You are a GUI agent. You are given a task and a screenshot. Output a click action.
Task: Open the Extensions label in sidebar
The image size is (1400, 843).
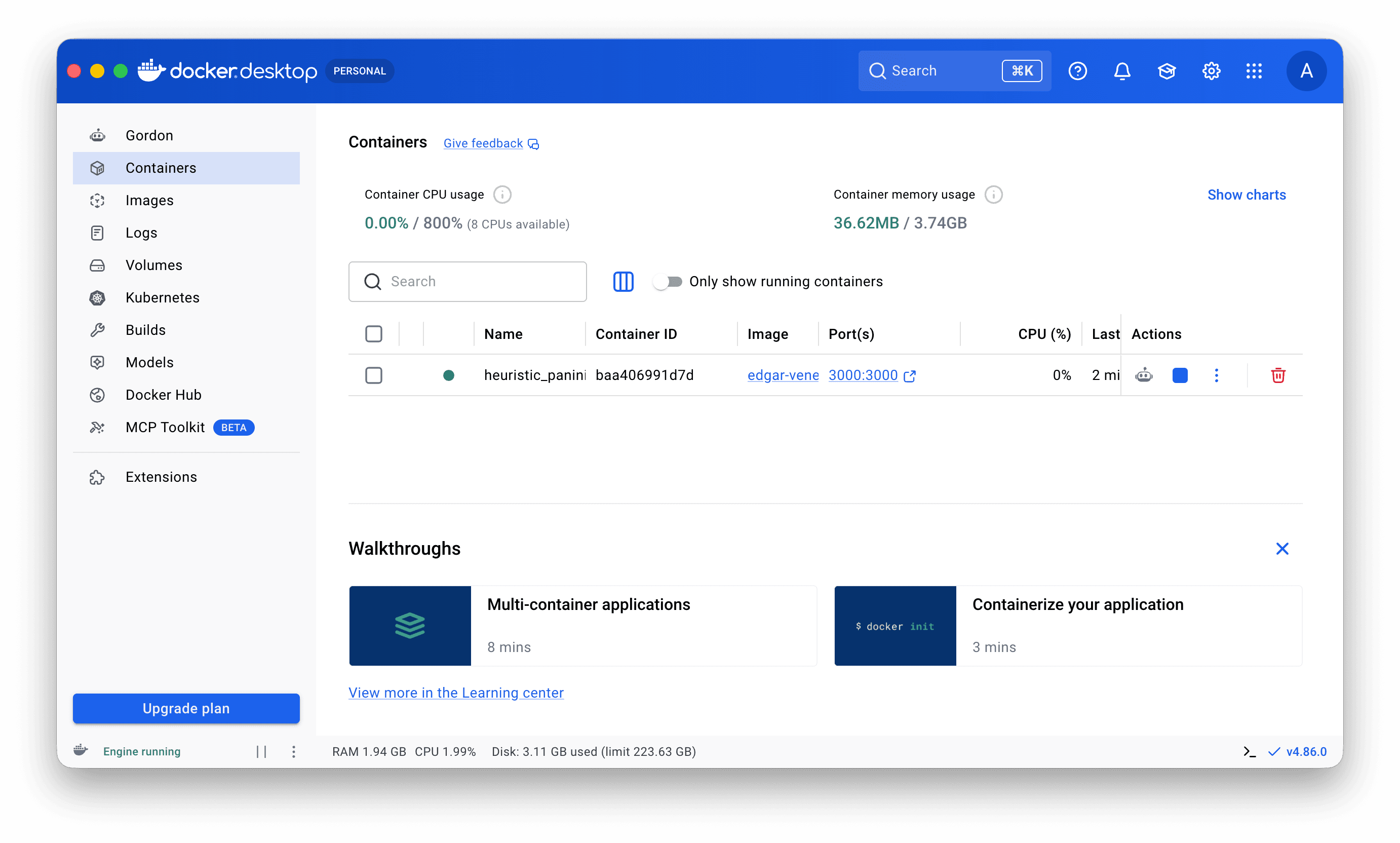161,477
